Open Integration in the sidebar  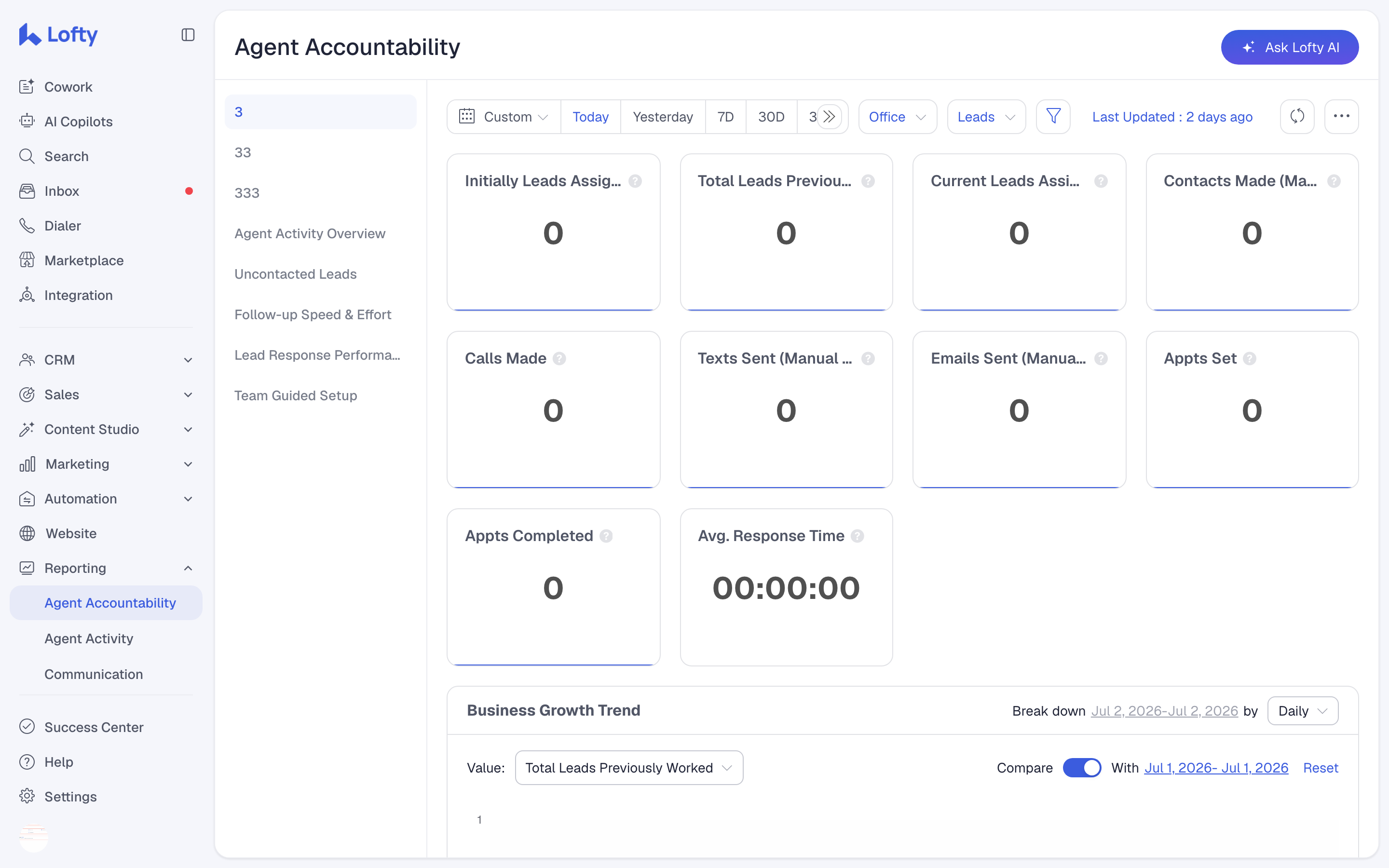tap(106, 295)
